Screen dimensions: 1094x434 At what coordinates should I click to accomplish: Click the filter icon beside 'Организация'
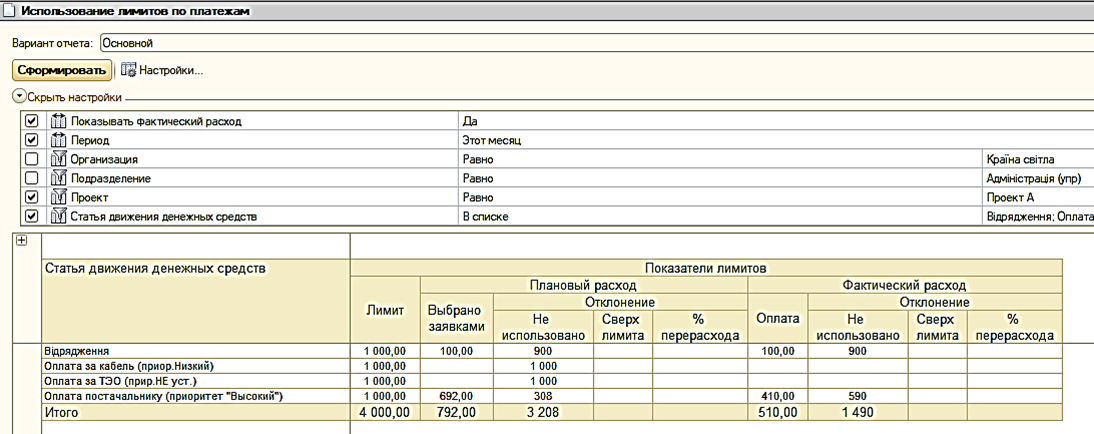point(58,159)
